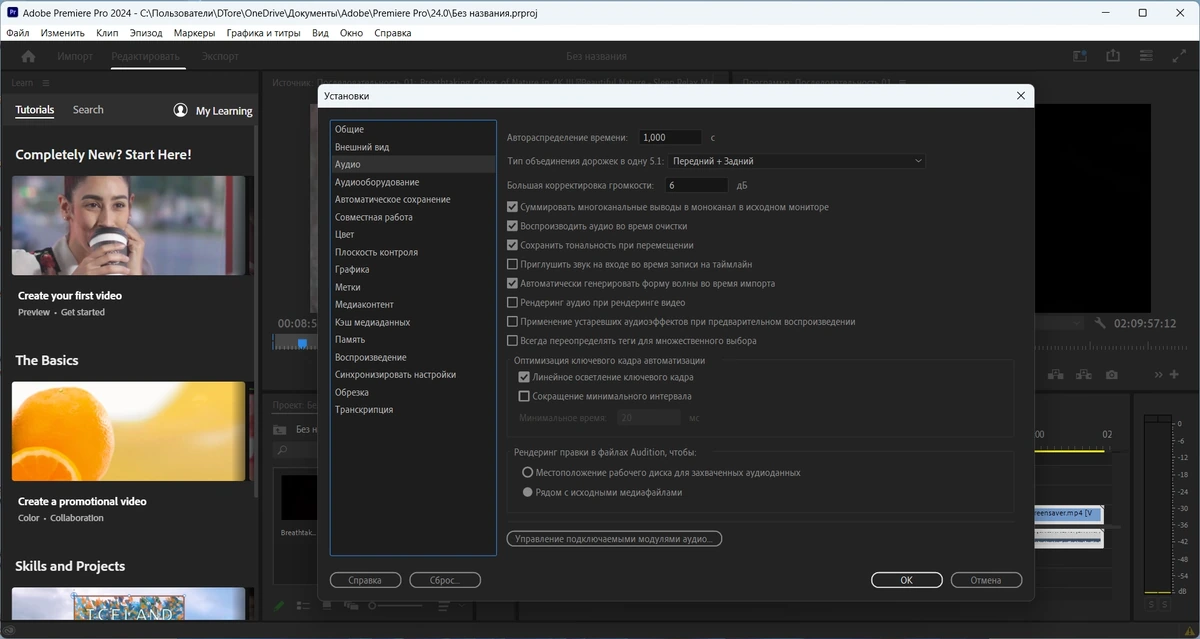The height and width of the screenshot is (639, 1200).
Task: Select 'Местоположение рабочего диска' radio option
Action: 528,472
